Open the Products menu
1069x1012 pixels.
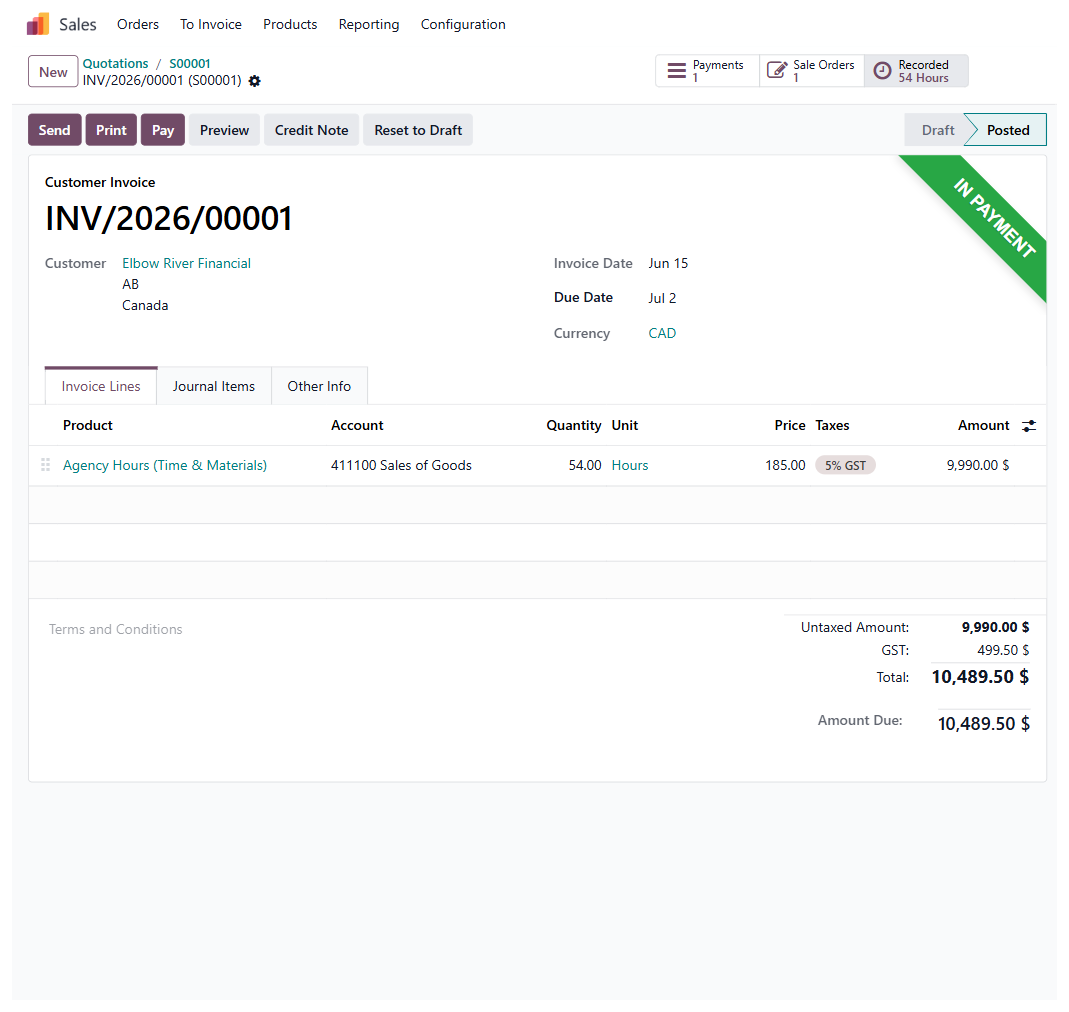(290, 25)
